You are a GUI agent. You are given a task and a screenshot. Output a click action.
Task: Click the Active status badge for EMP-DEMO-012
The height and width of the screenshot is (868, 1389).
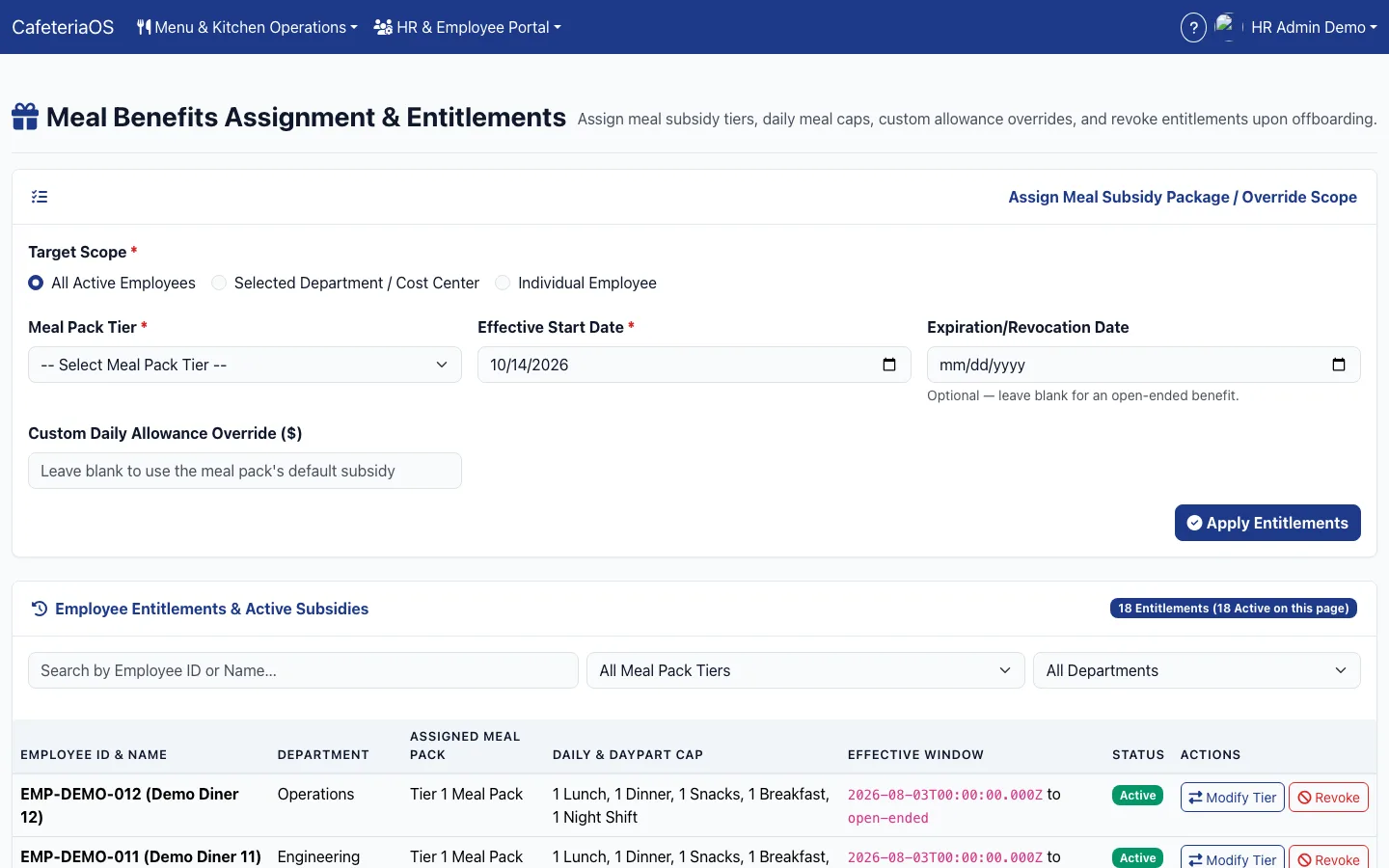1138,796
